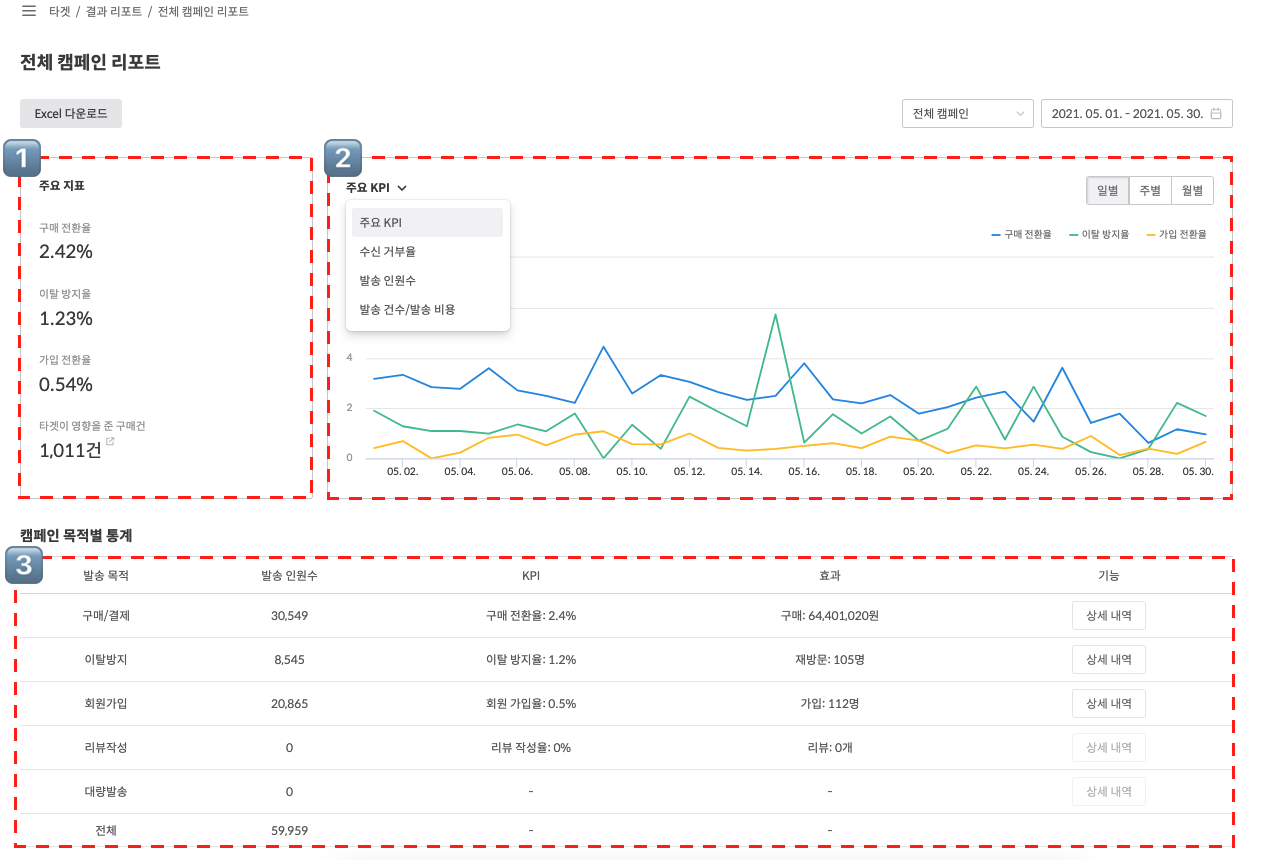Expand the 전체 캠페인 dropdown
This screenshot has height=860, width=1270.
[x=967, y=114]
